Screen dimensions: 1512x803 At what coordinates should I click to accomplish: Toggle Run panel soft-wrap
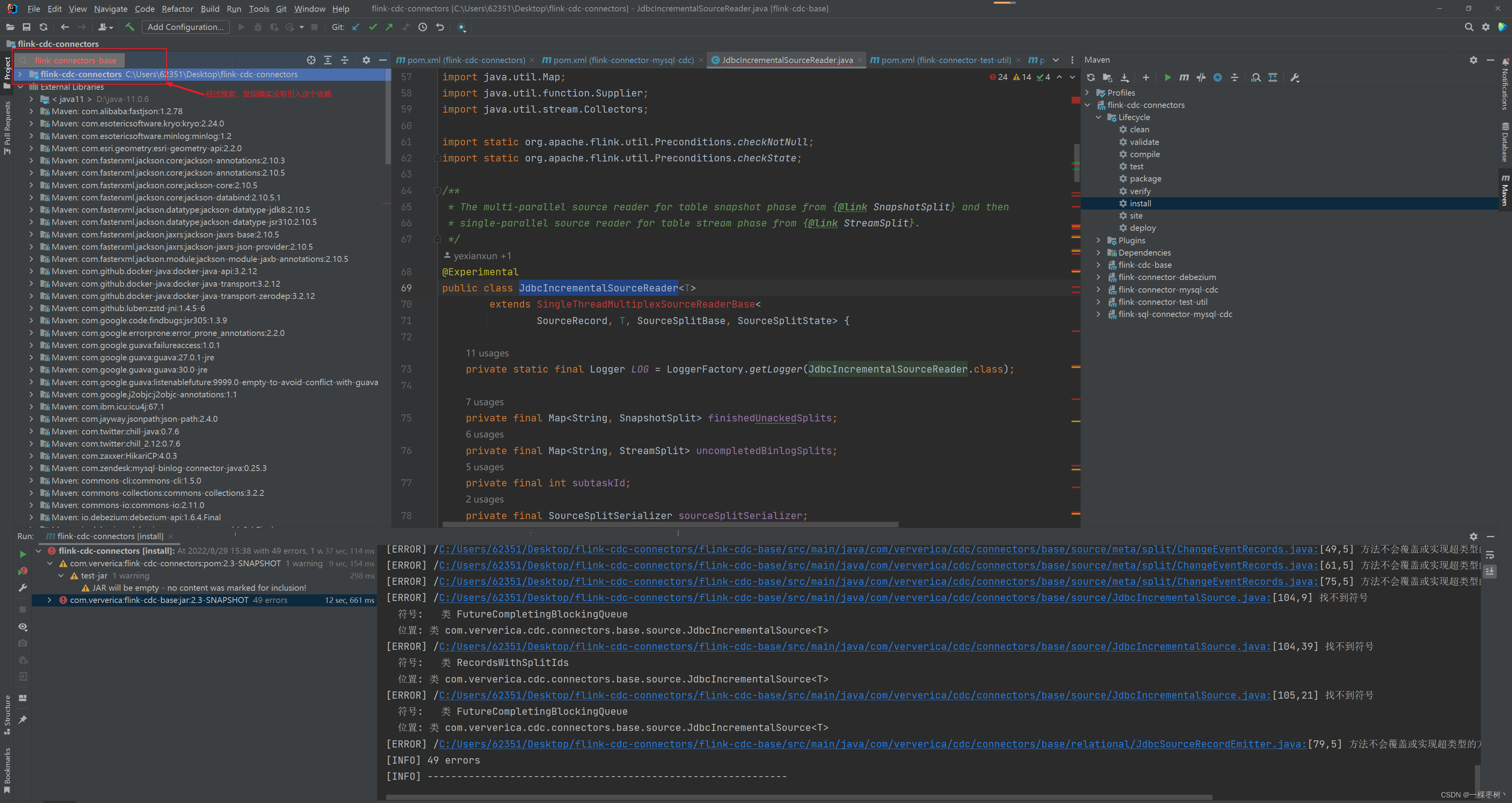(x=1490, y=555)
